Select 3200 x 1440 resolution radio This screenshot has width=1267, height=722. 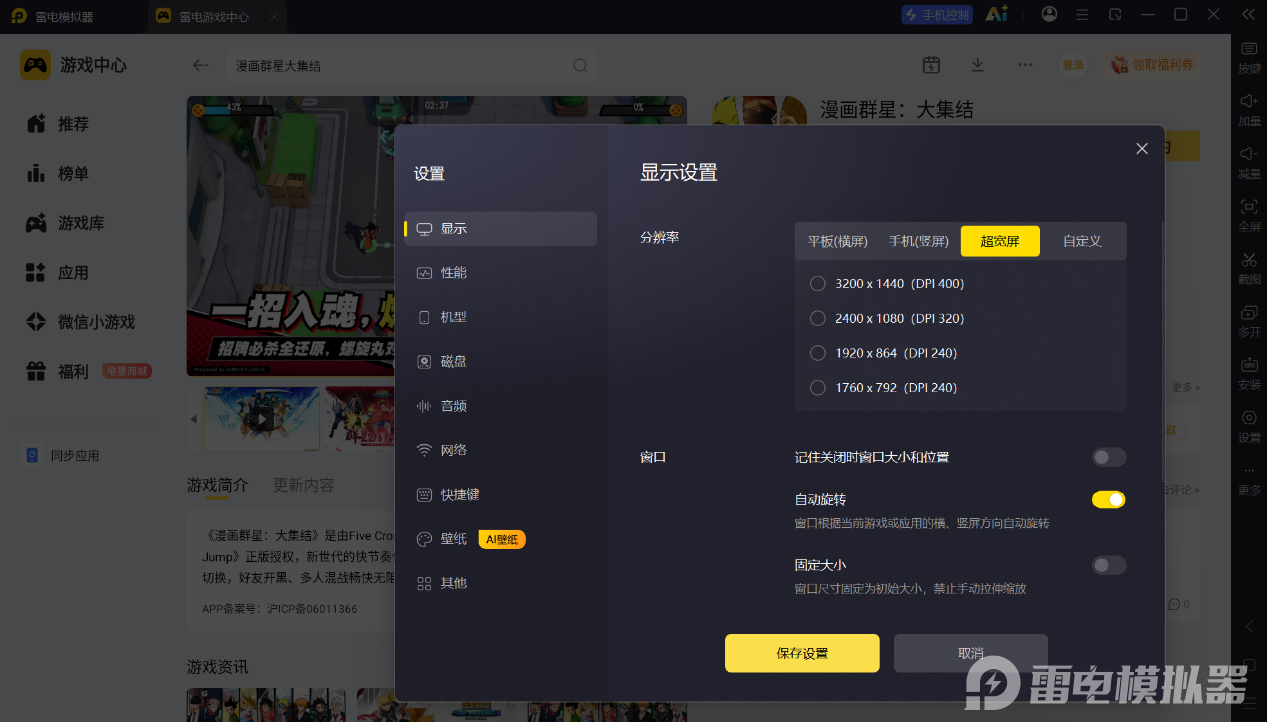coord(818,284)
